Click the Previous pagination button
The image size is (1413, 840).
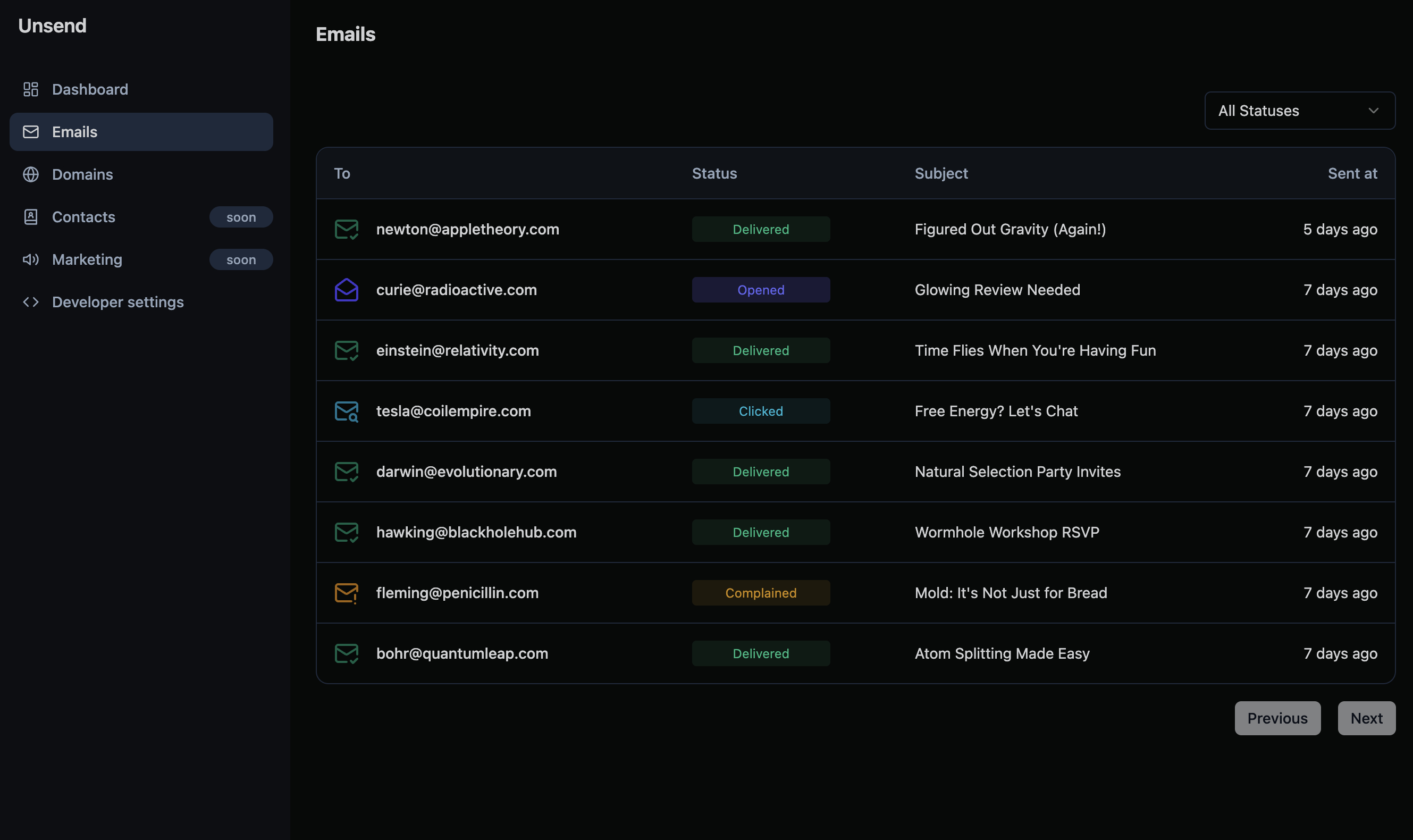(x=1276, y=718)
